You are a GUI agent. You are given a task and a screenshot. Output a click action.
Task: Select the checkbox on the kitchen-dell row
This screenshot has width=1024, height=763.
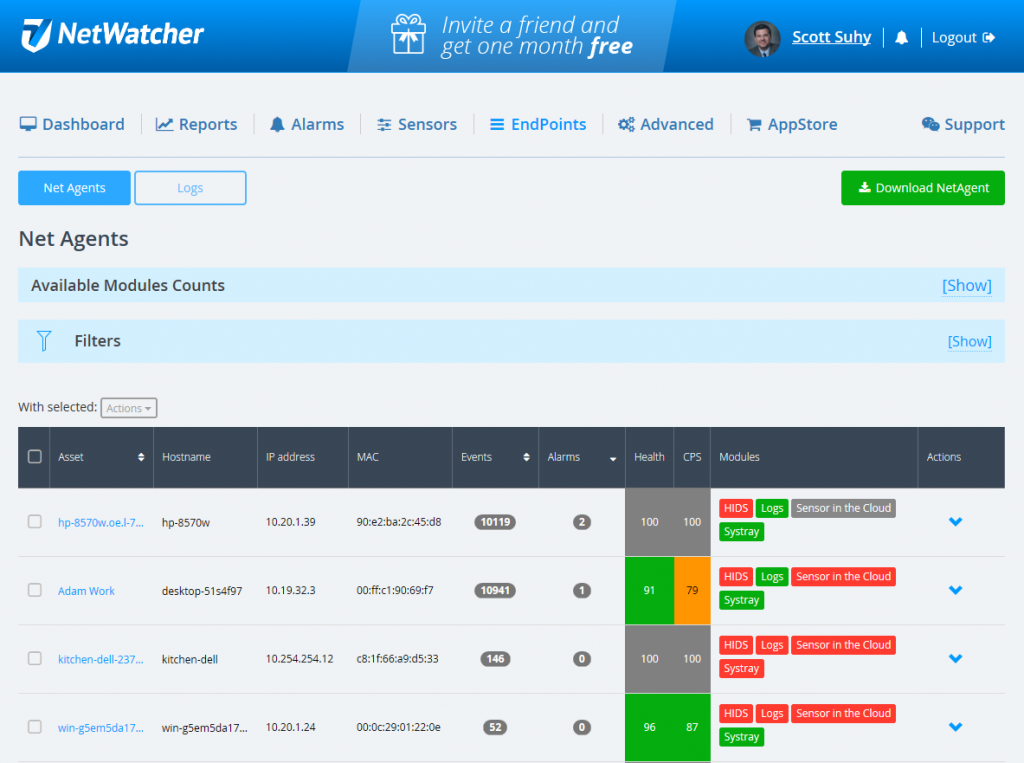pos(34,658)
